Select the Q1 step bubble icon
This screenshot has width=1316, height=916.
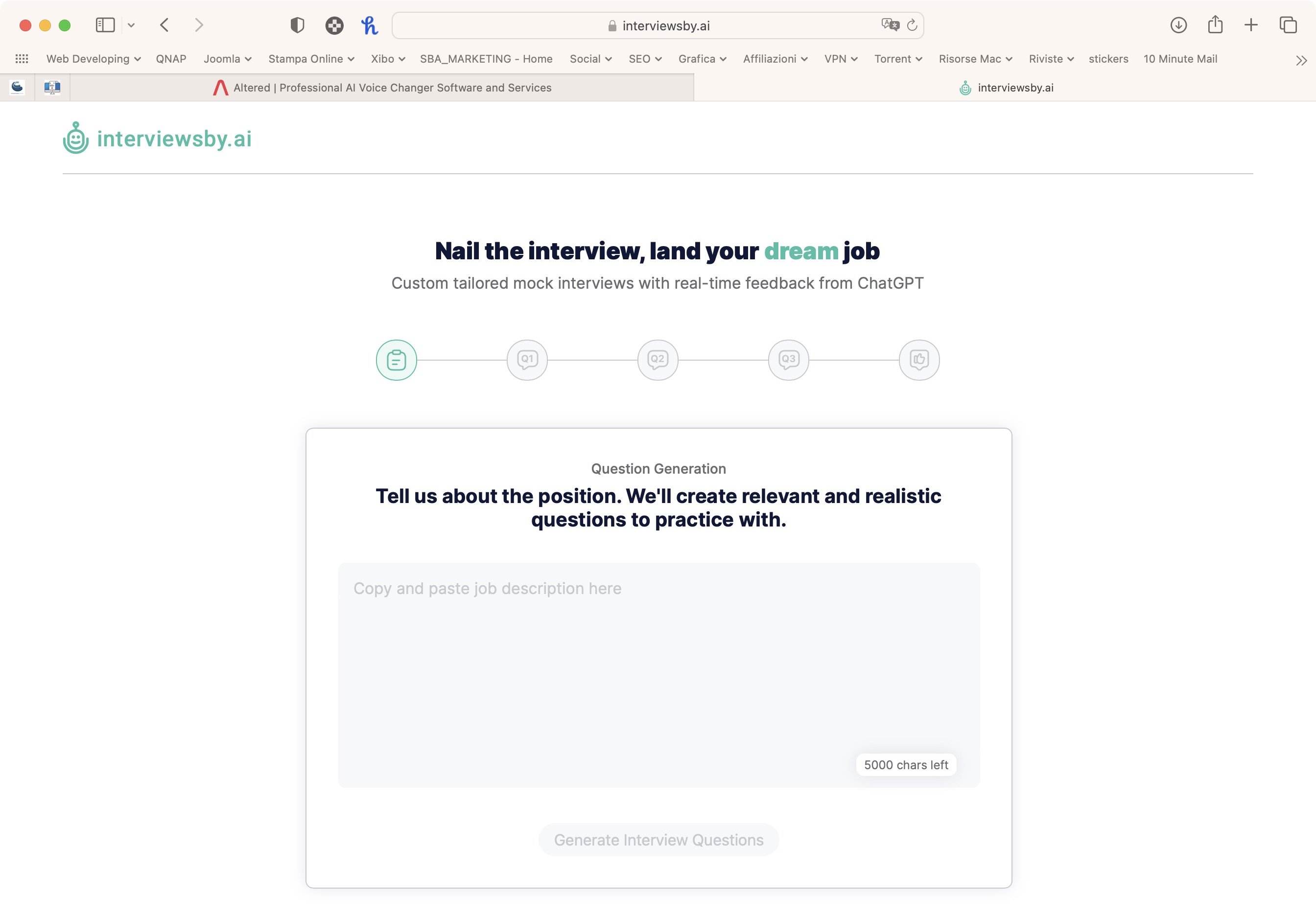tap(527, 360)
